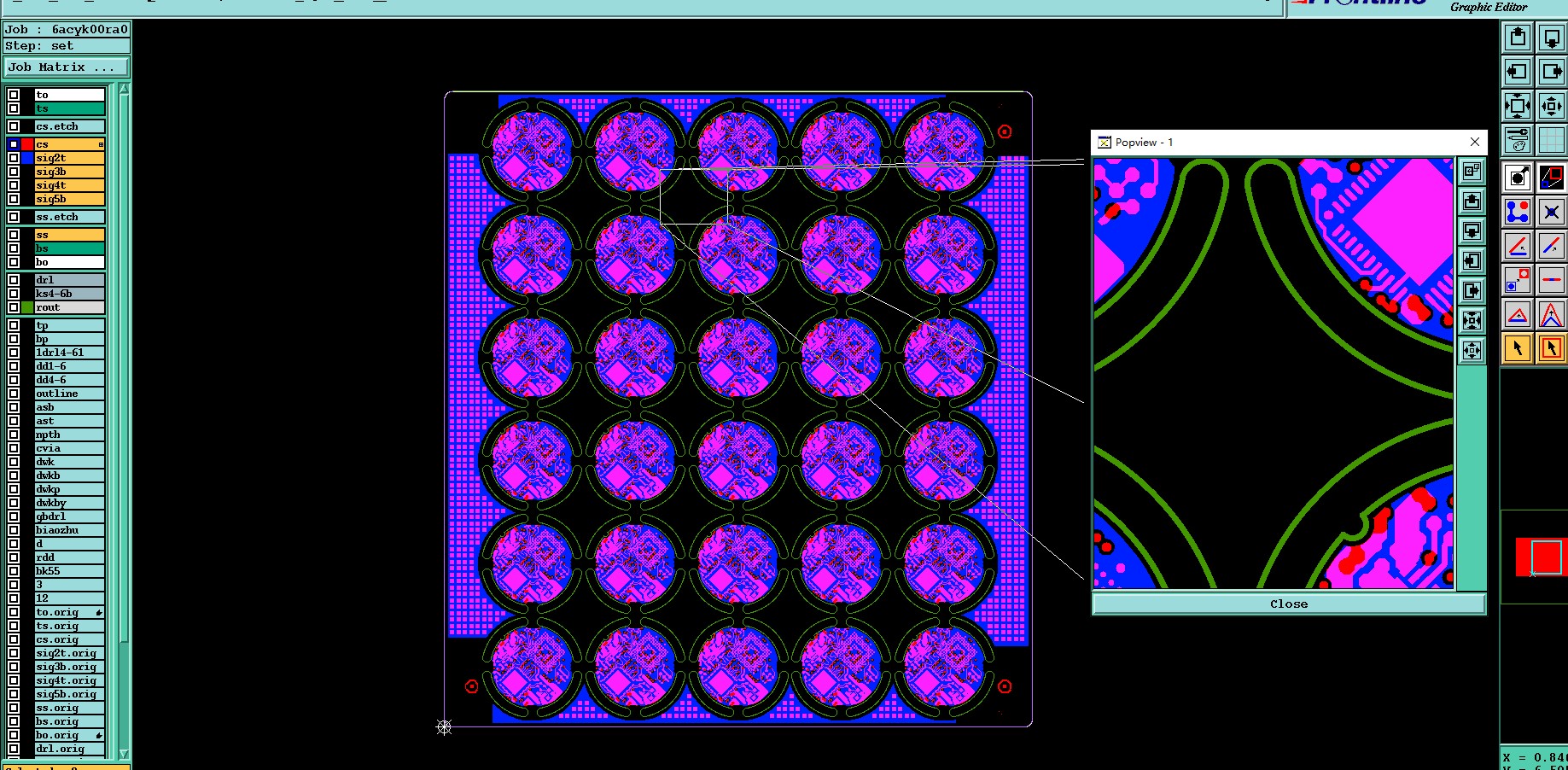Click the zoom in icon in main toolbar
The height and width of the screenshot is (770, 1568).
(1518, 106)
